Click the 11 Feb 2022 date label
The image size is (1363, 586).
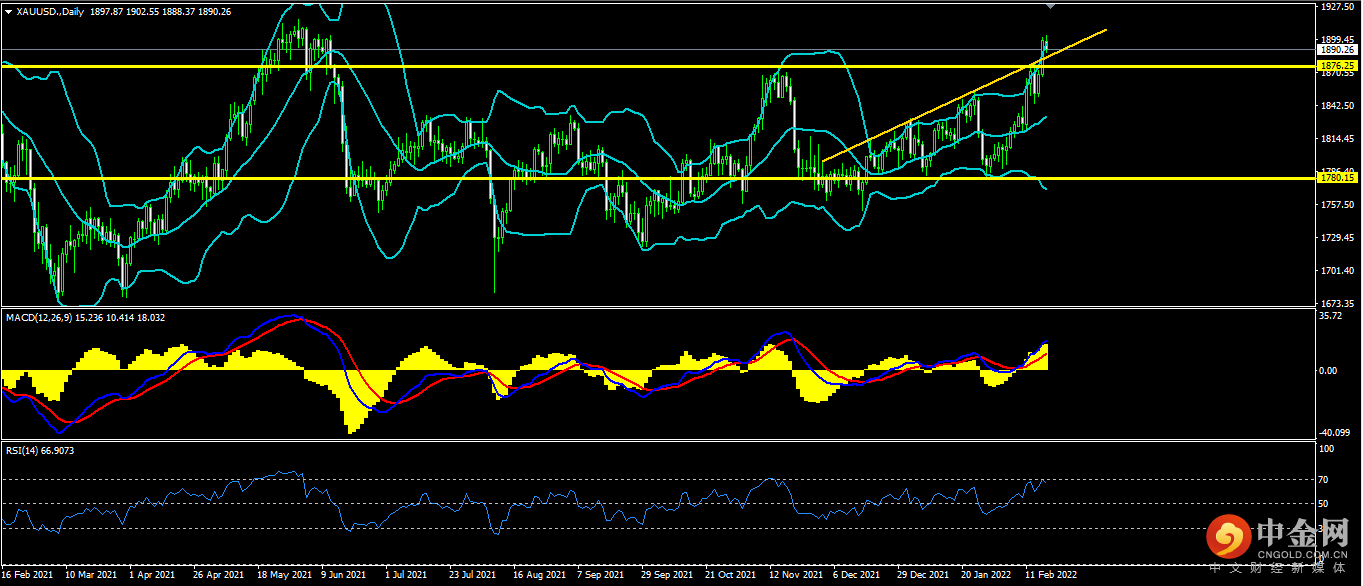[1049, 575]
